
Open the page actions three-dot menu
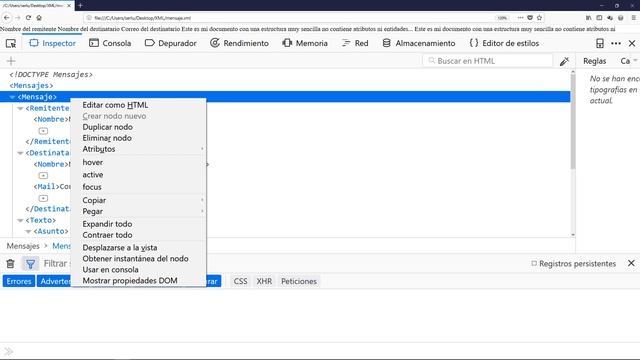click(x=520, y=18)
